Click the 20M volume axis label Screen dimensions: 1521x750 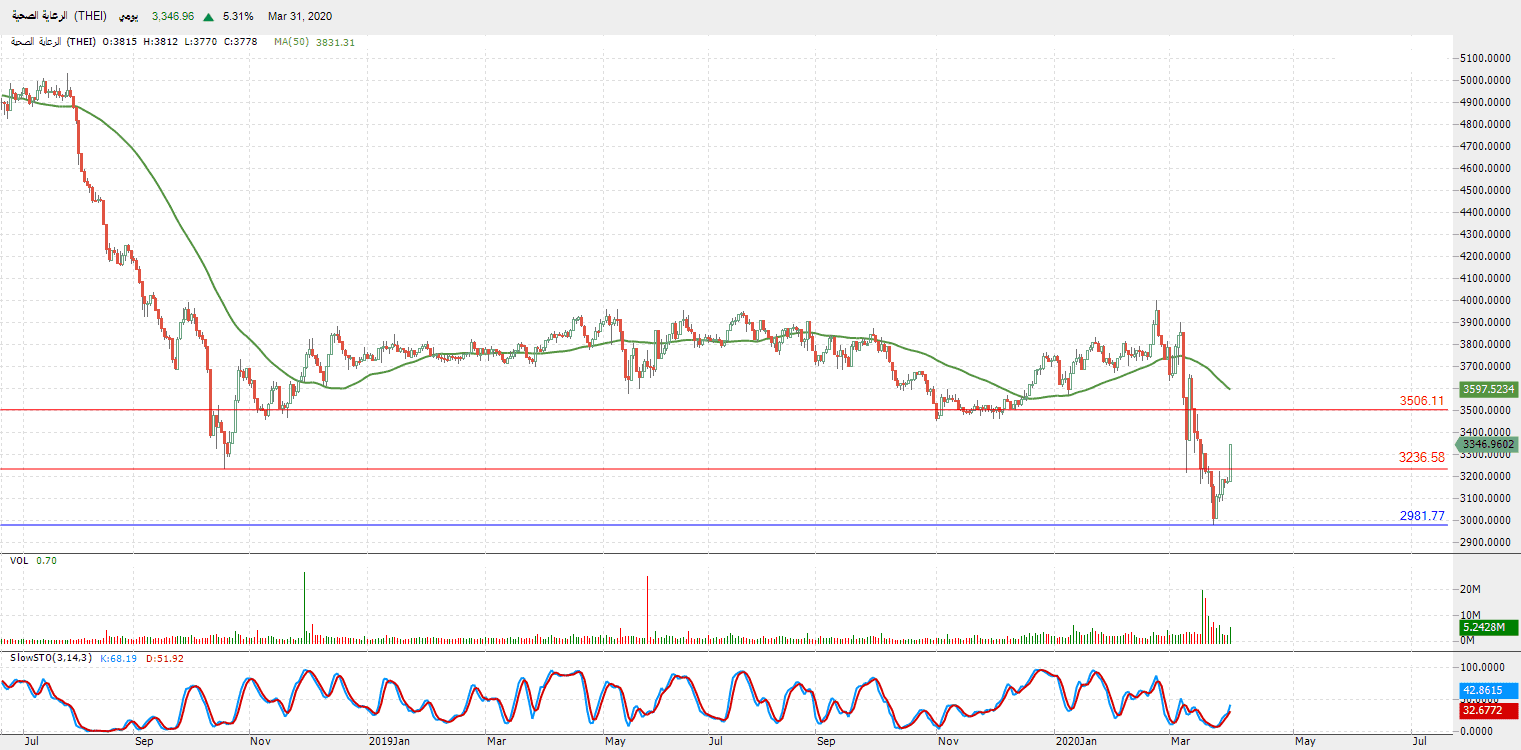[x=1471, y=589]
